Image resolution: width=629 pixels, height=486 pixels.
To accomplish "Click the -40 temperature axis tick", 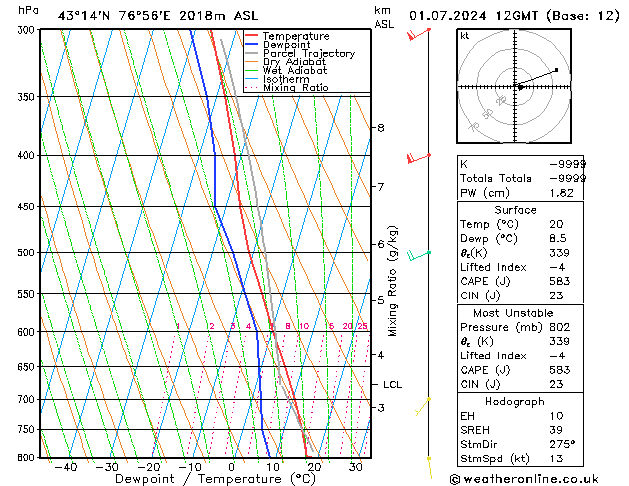I will point(65,467).
